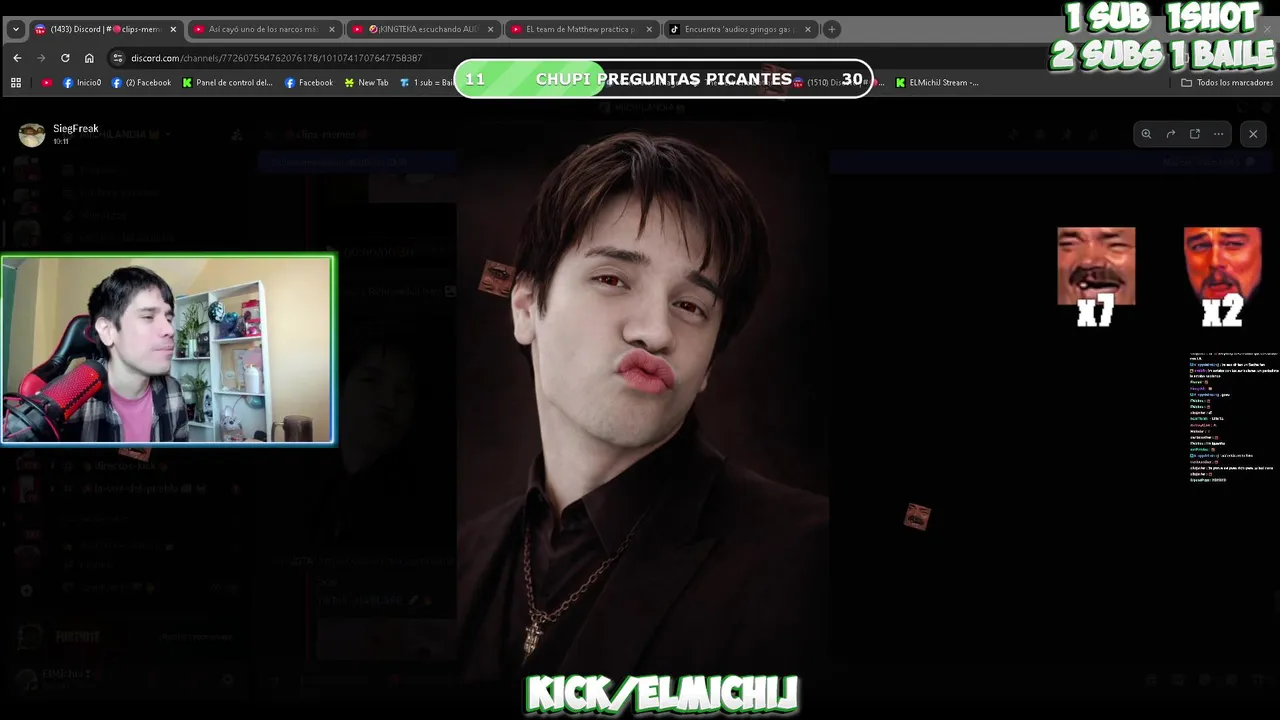
Task: Open the Inicio0 Facebook bookmark
Action: pyautogui.click(x=82, y=83)
